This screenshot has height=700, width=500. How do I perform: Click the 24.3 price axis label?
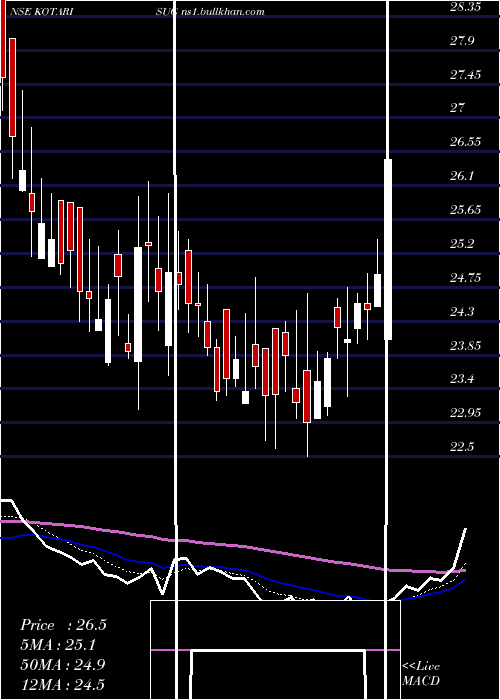(x=462, y=311)
